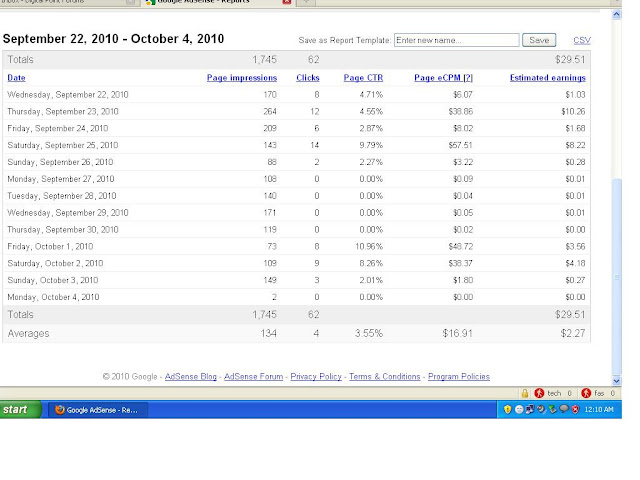Image resolution: width=640 pixels, height=480 pixels.
Task: Click the $8.22 earnings value
Action: click(575, 145)
